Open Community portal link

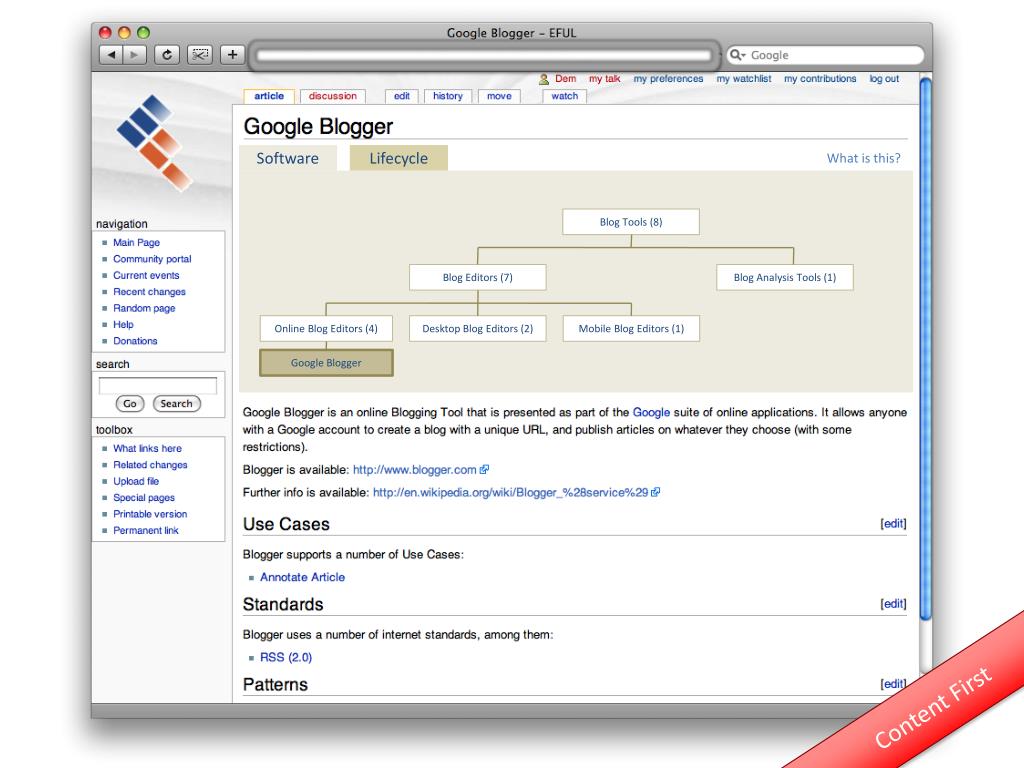(152, 259)
